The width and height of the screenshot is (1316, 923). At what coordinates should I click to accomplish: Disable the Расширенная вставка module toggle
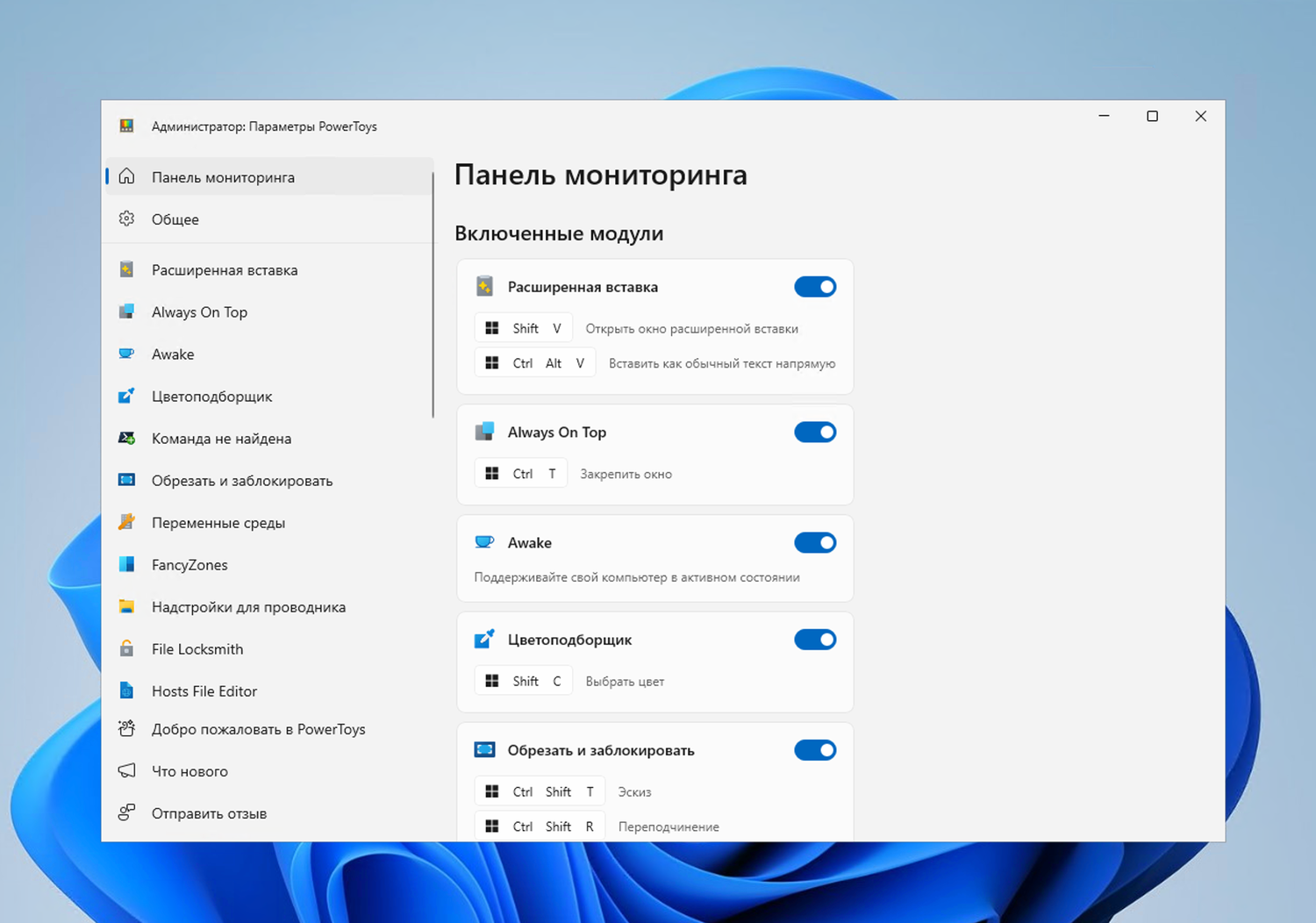click(815, 287)
